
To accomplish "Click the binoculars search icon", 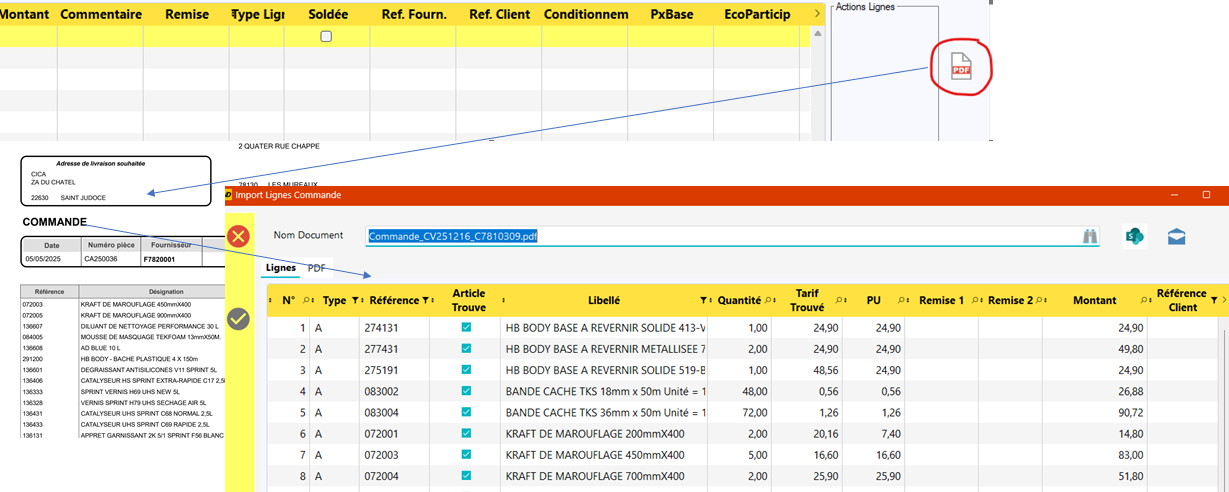I will coord(1089,236).
